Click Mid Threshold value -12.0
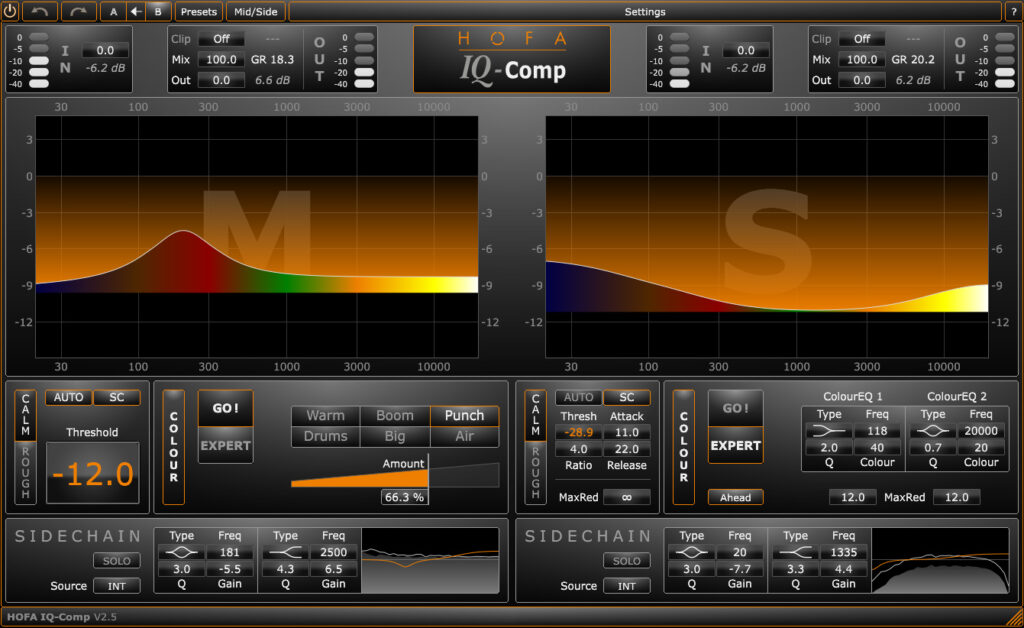The width and height of the screenshot is (1024, 628). click(x=92, y=473)
